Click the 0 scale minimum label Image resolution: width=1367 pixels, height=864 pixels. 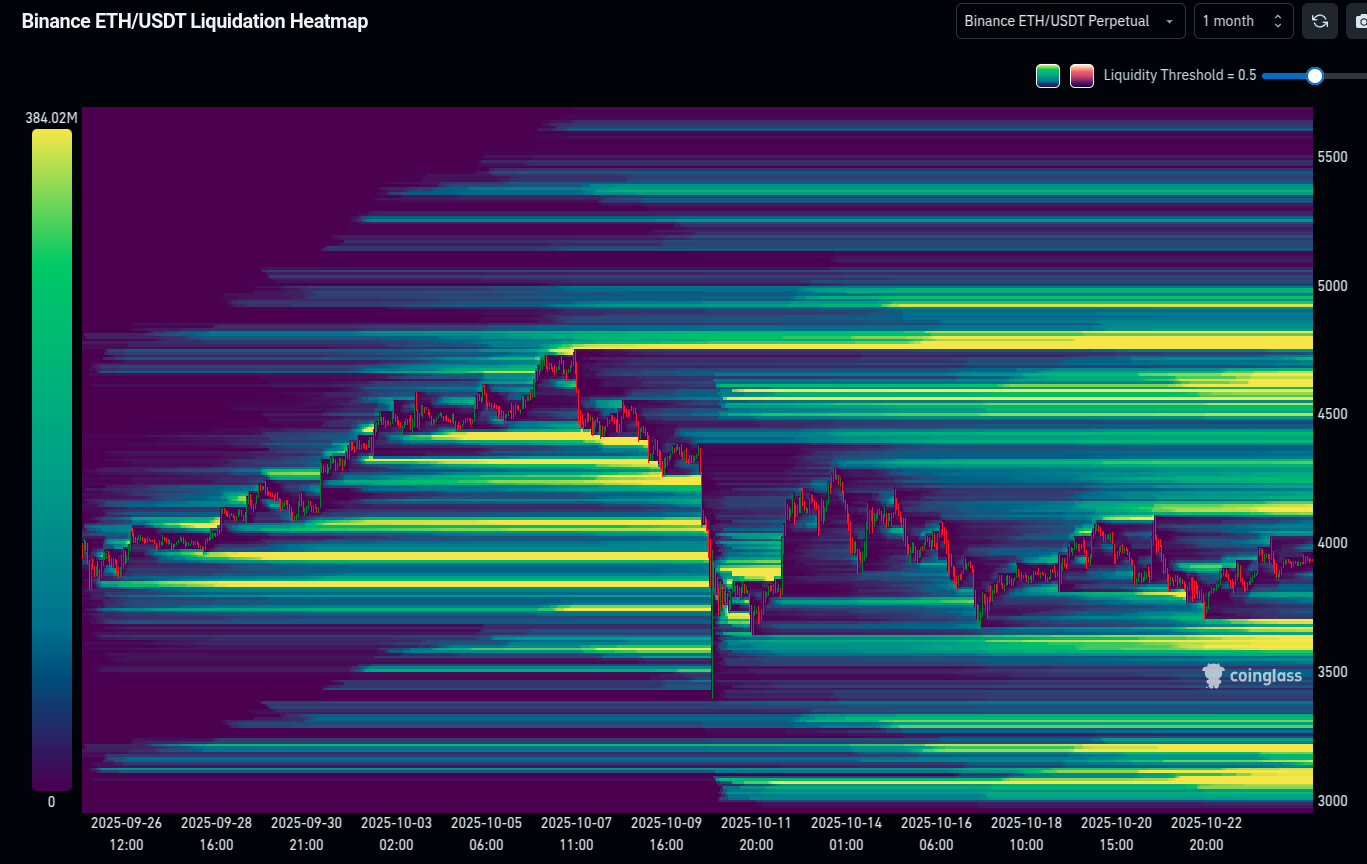point(52,802)
